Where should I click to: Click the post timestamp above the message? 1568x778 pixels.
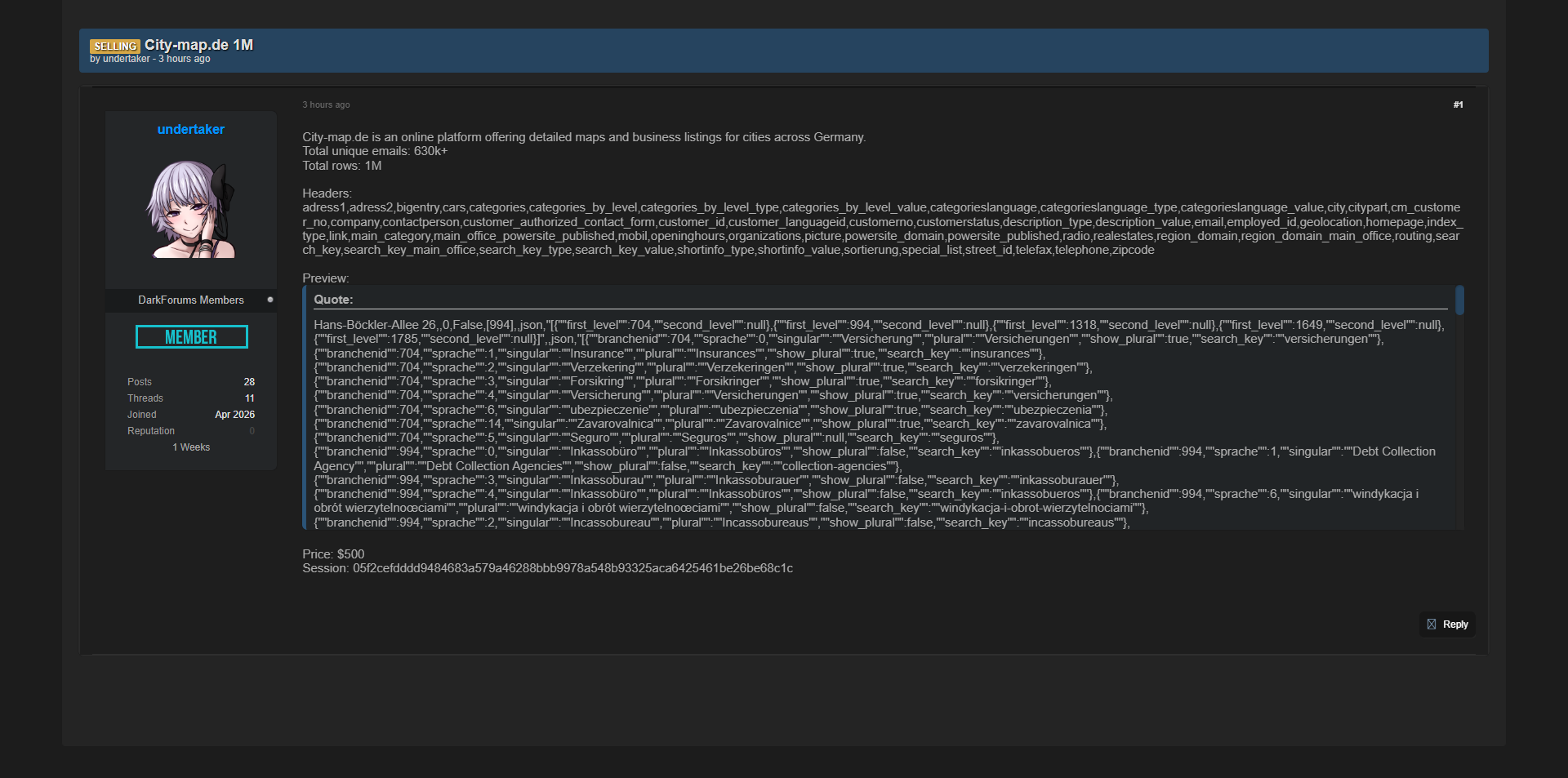(326, 104)
